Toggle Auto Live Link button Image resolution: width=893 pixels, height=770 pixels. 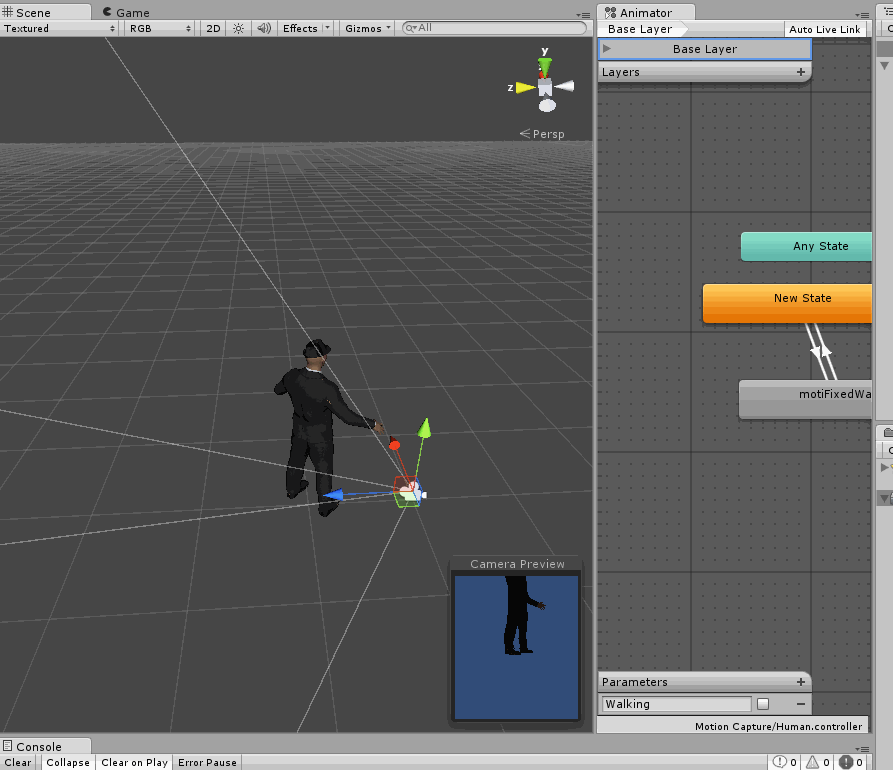[824, 30]
